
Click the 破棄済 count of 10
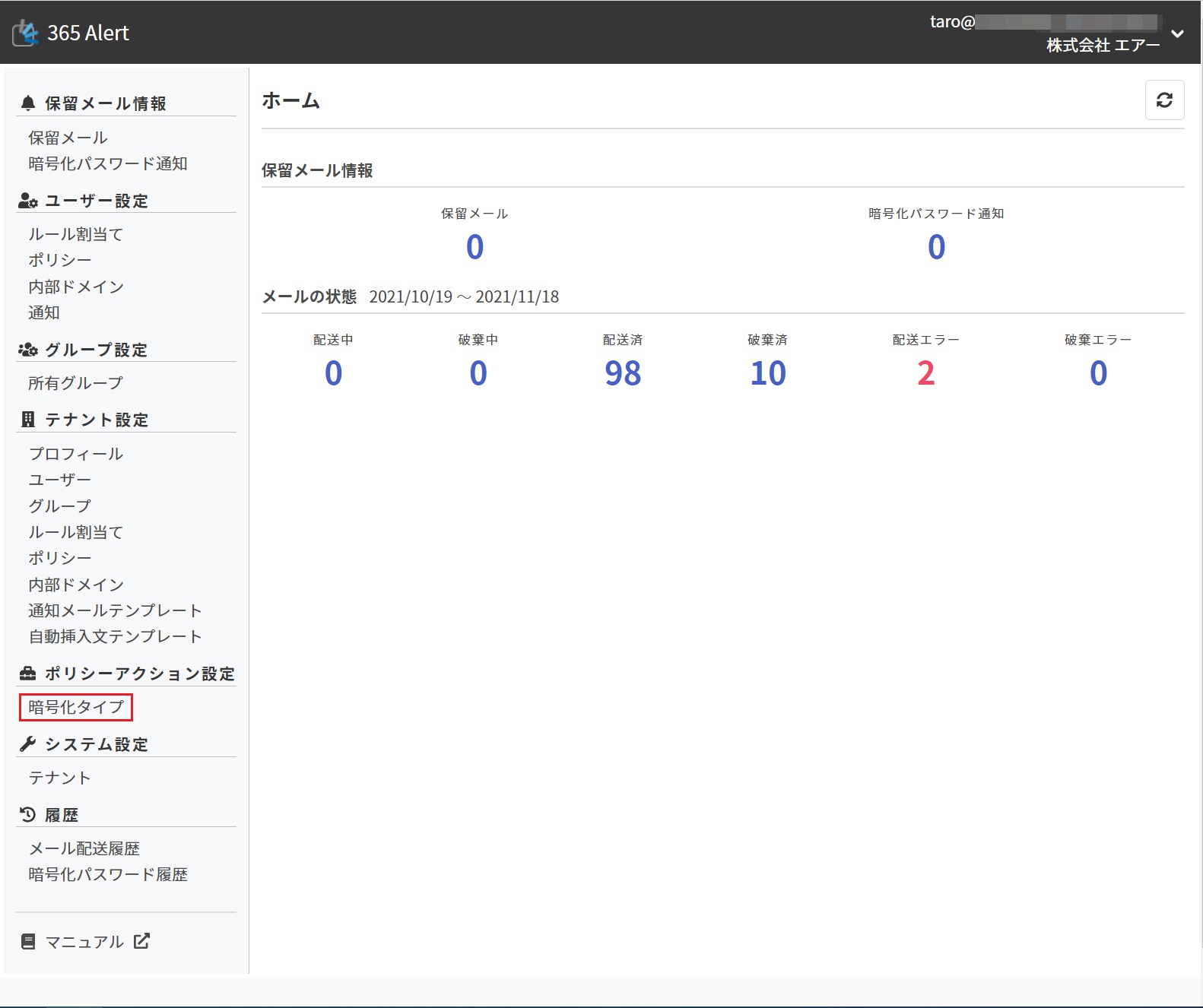click(767, 373)
